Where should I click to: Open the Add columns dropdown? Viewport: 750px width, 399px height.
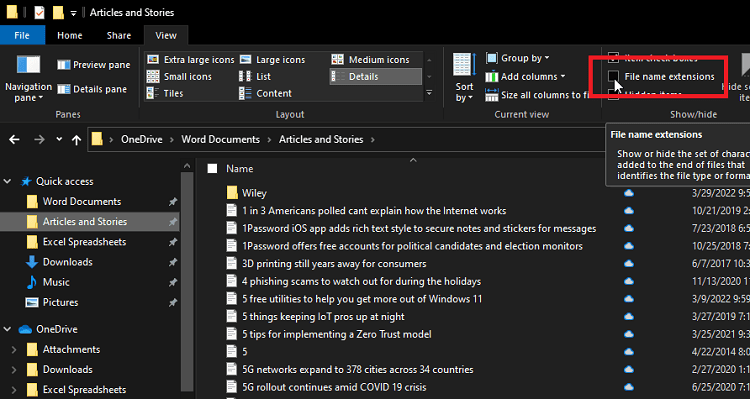pos(525,77)
